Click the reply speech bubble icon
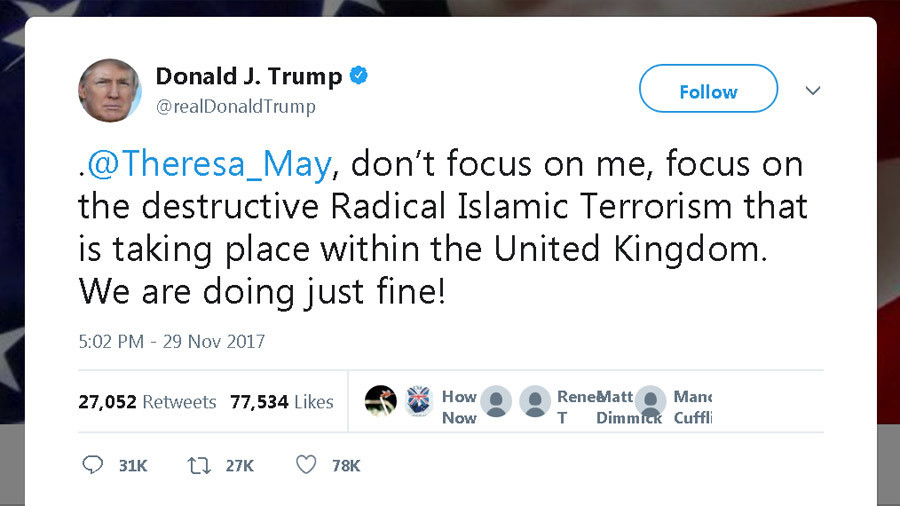This screenshot has height=506, width=900. coord(93,465)
